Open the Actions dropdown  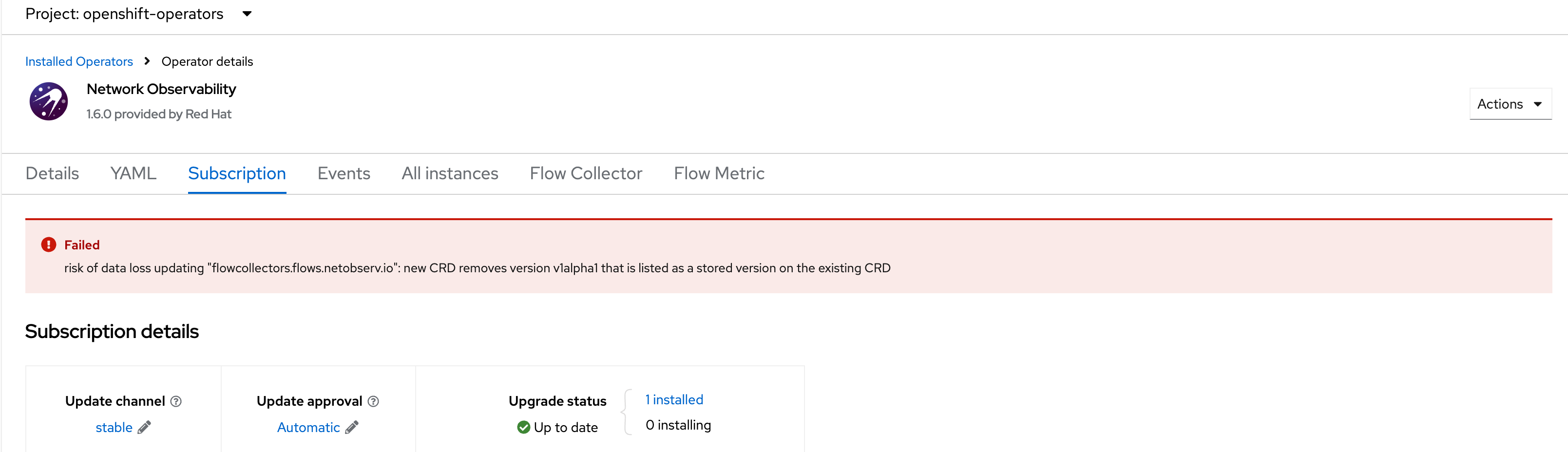(1510, 103)
